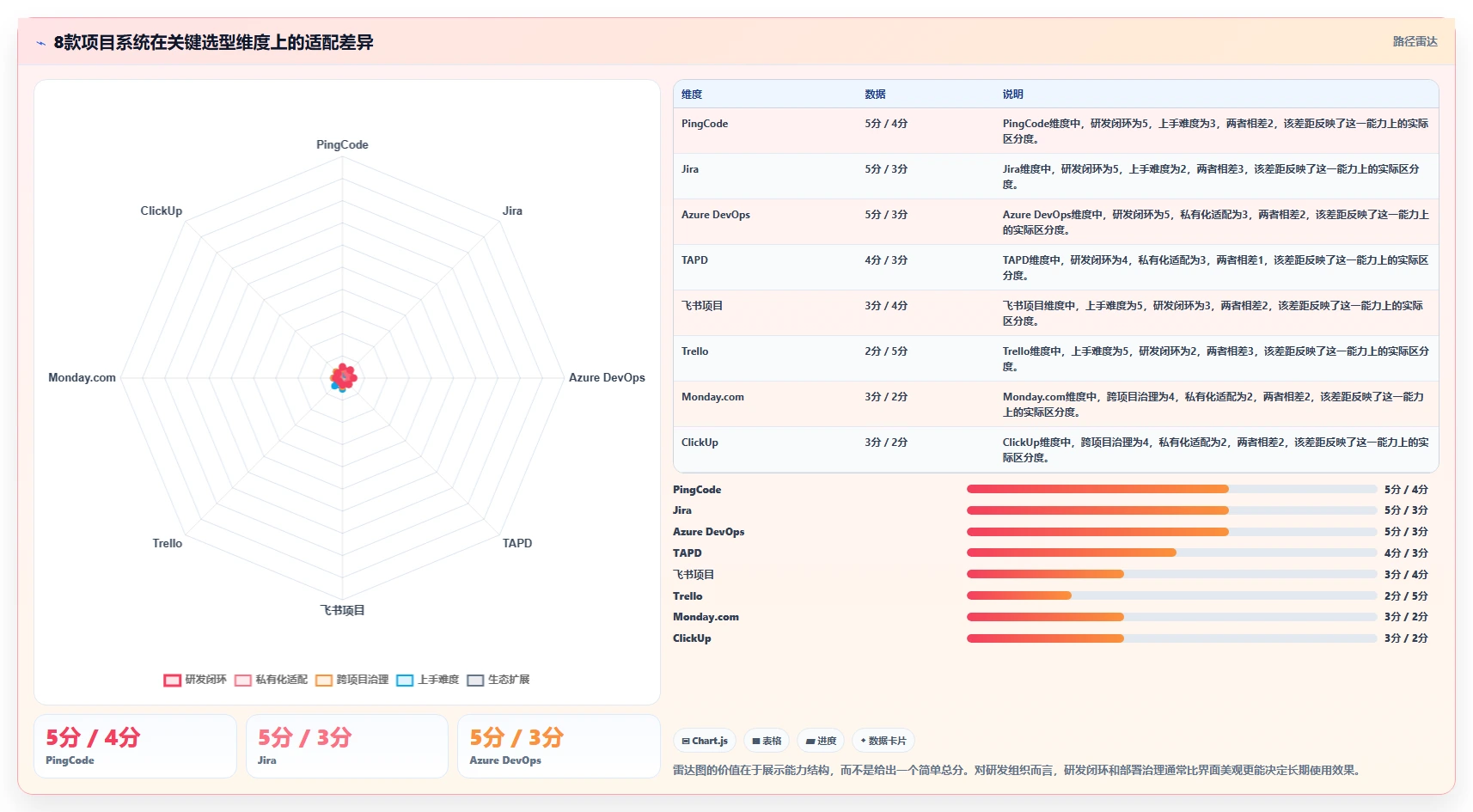Select the 维度 column header

click(692, 95)
